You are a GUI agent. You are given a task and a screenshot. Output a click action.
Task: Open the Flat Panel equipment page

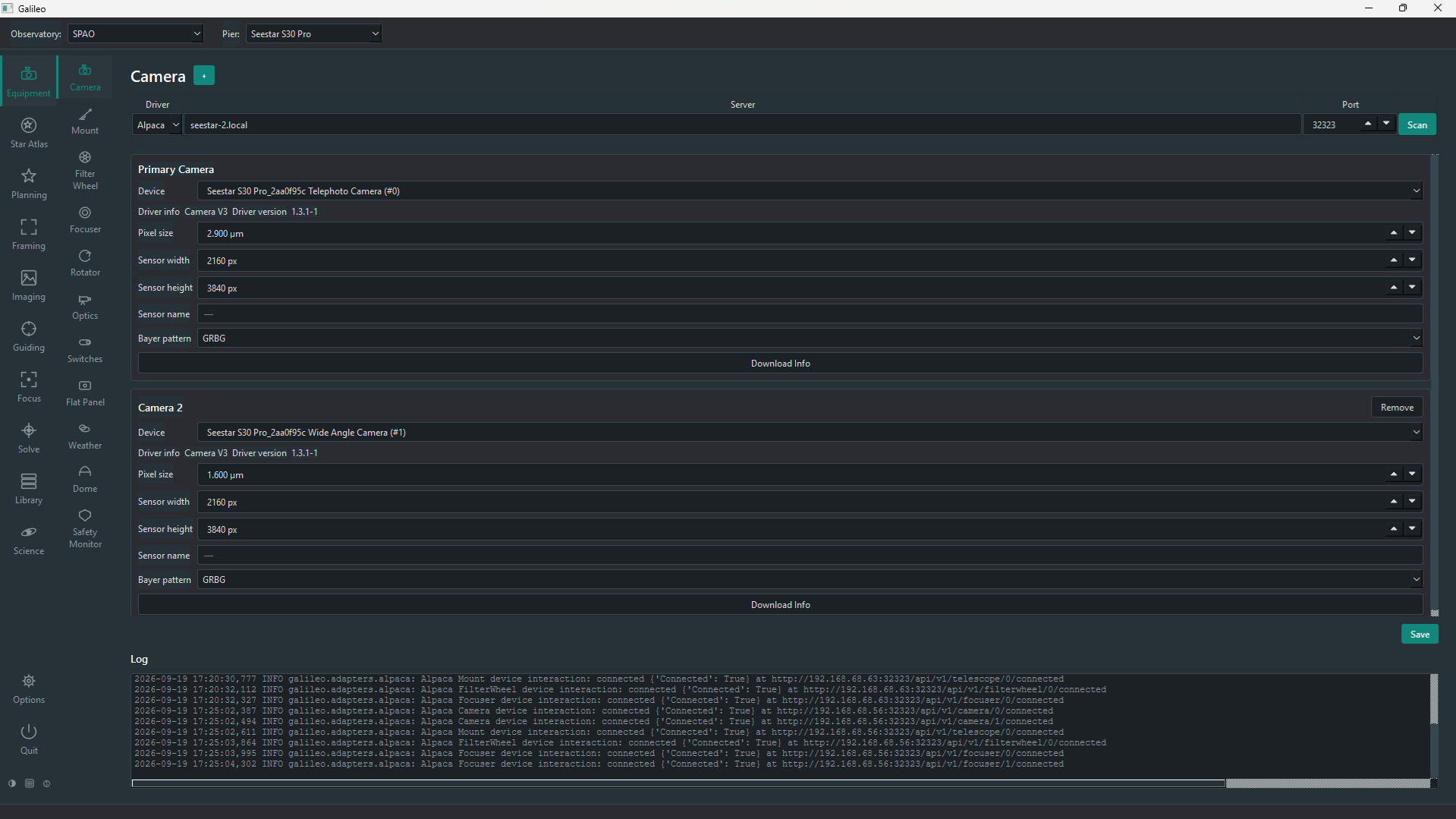(85, 392)
